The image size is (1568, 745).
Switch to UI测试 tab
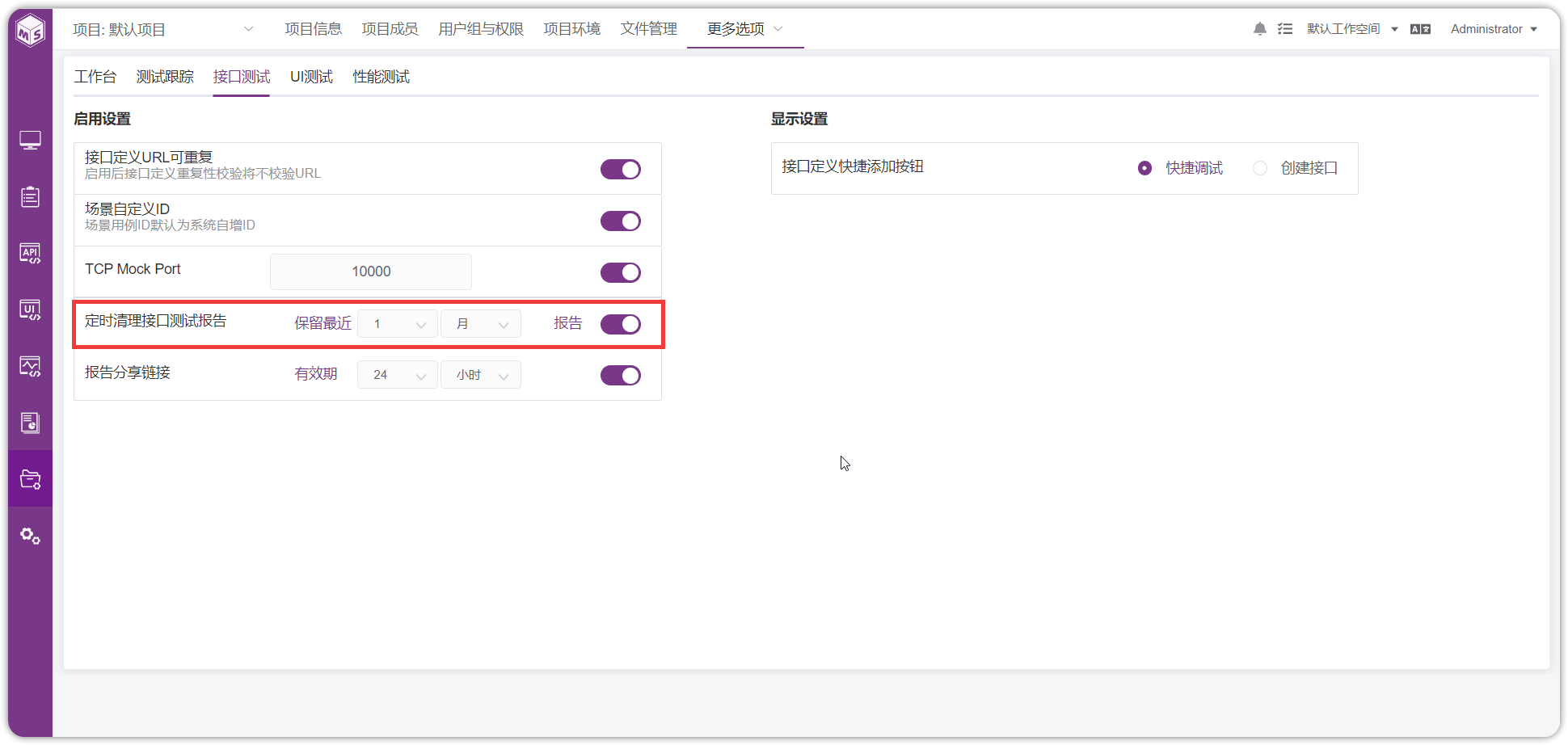tap(311, 77)
